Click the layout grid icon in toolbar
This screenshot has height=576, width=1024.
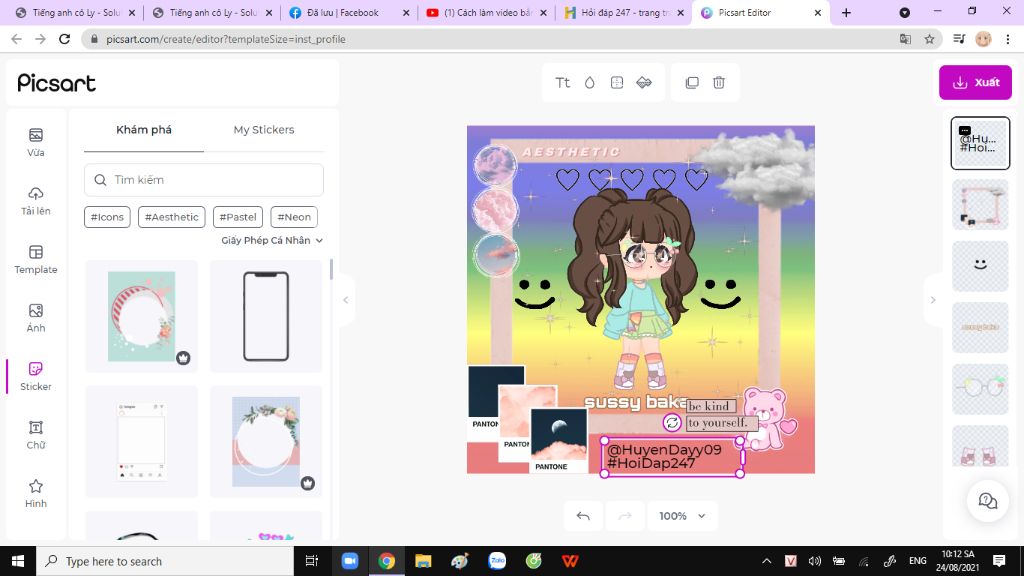pyautogui.click(x=616, y=82)
